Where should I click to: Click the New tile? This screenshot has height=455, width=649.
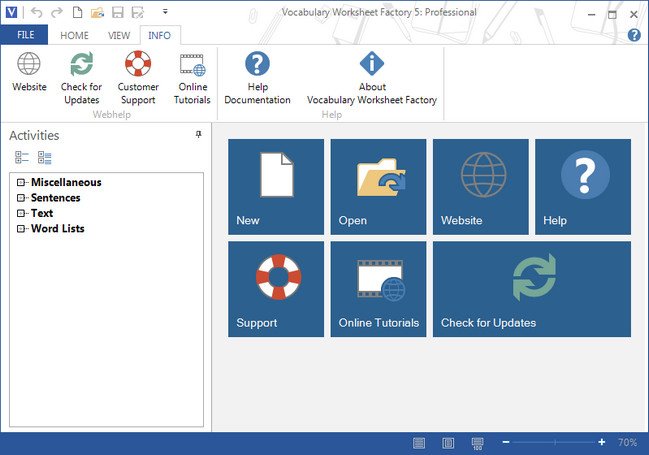(276, 187)
